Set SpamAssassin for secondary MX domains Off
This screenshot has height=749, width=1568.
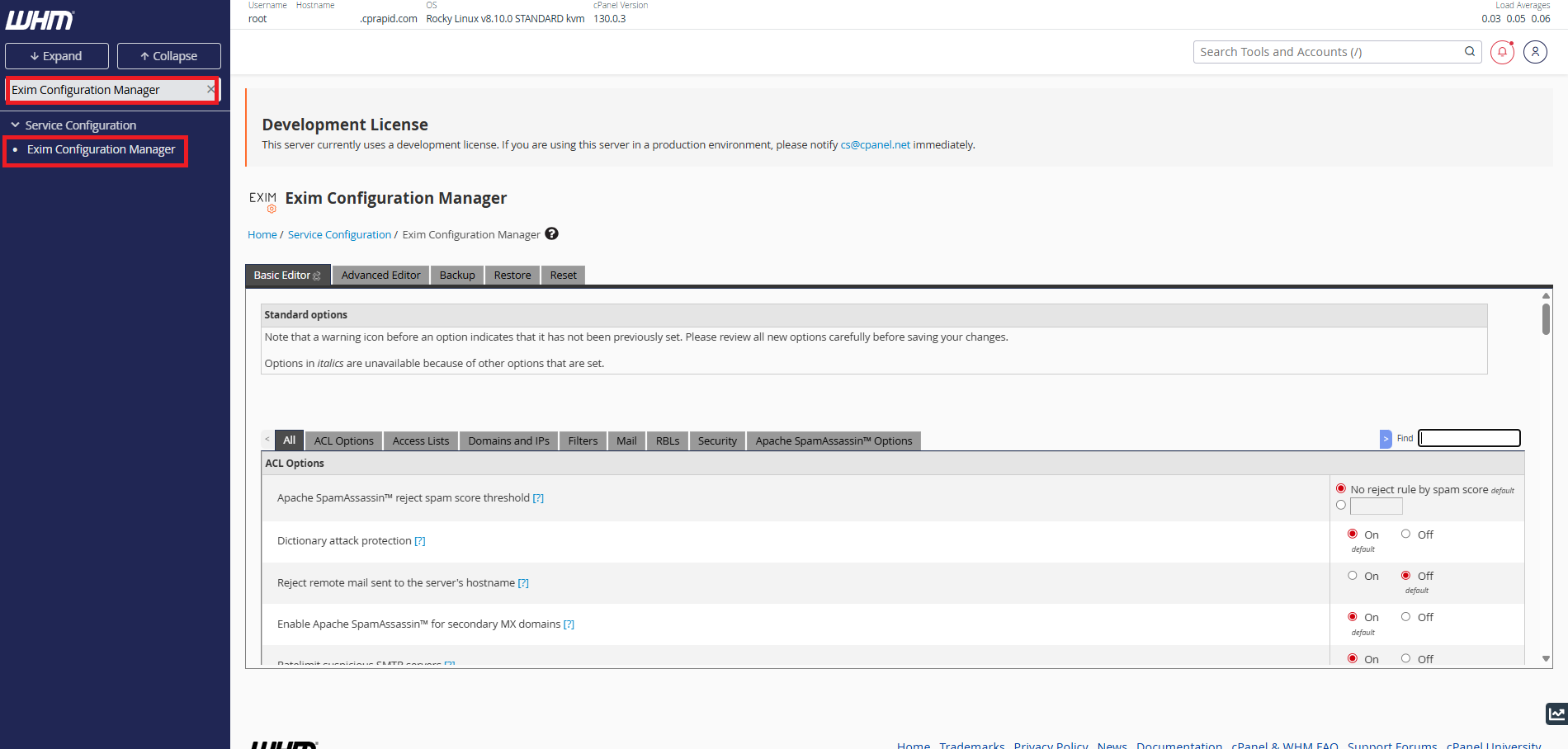click(1405, 616)
